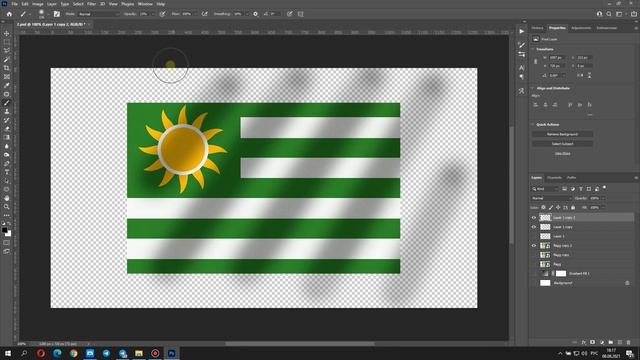
Task: Open the Flow dropdown arrow
Action: coord(196,14)
